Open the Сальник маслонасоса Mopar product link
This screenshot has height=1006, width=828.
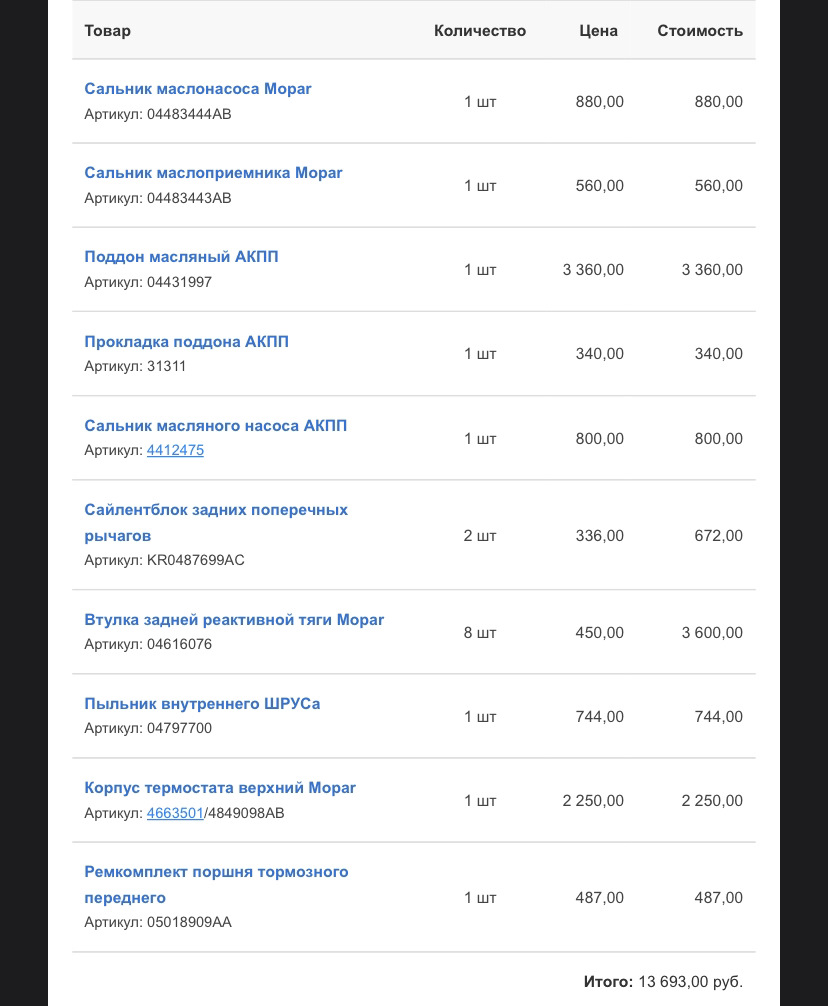(x=198, y=89)
